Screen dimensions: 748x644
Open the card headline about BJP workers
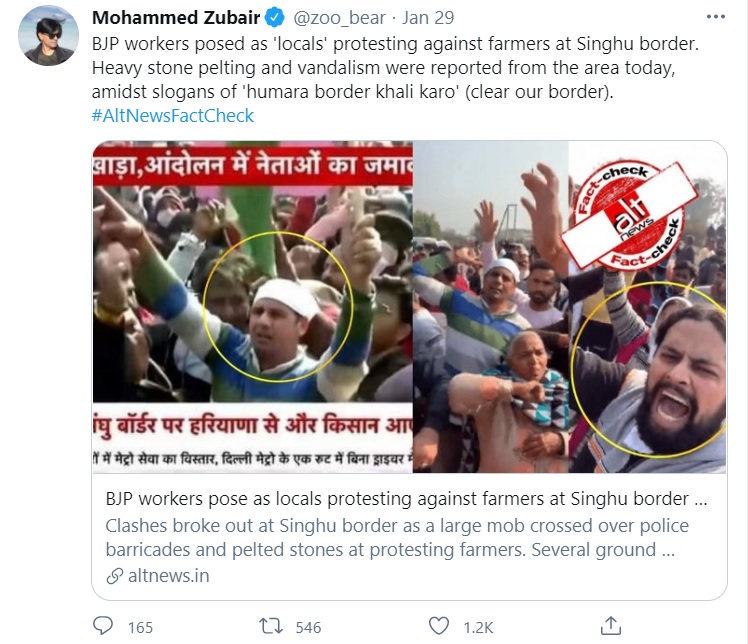[x=406, y=499]
